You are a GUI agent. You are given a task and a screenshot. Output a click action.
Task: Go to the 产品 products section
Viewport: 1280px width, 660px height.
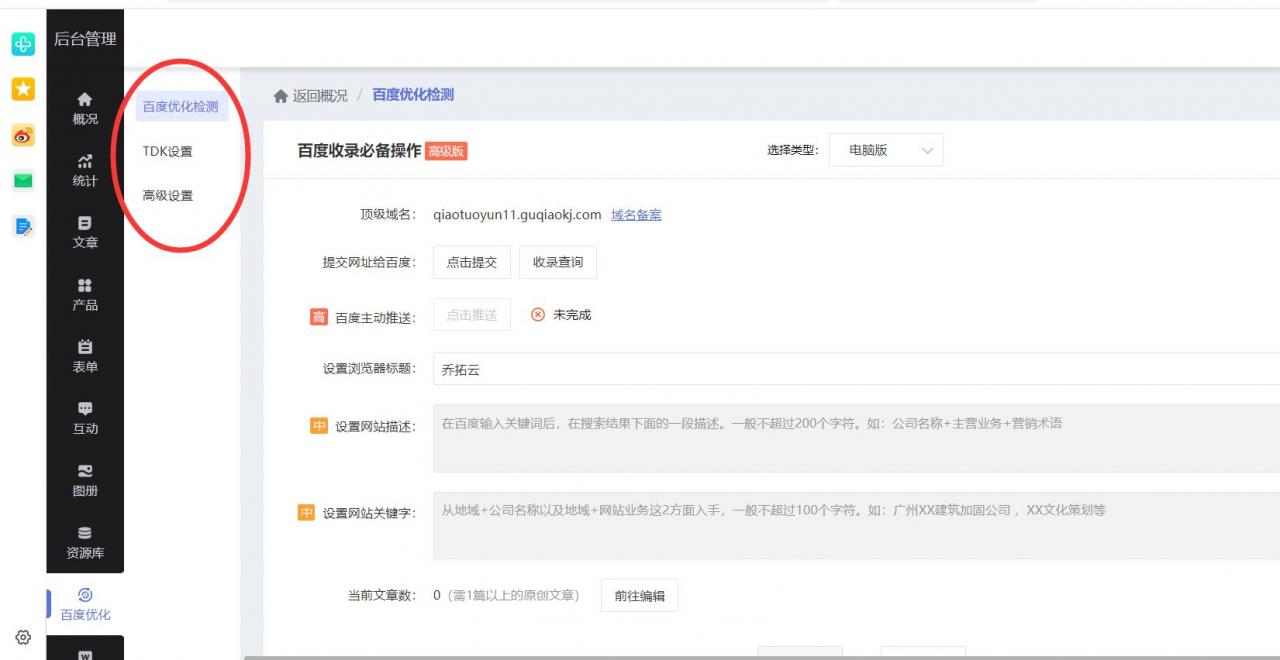pyautogui.click(x=85, y=296)
